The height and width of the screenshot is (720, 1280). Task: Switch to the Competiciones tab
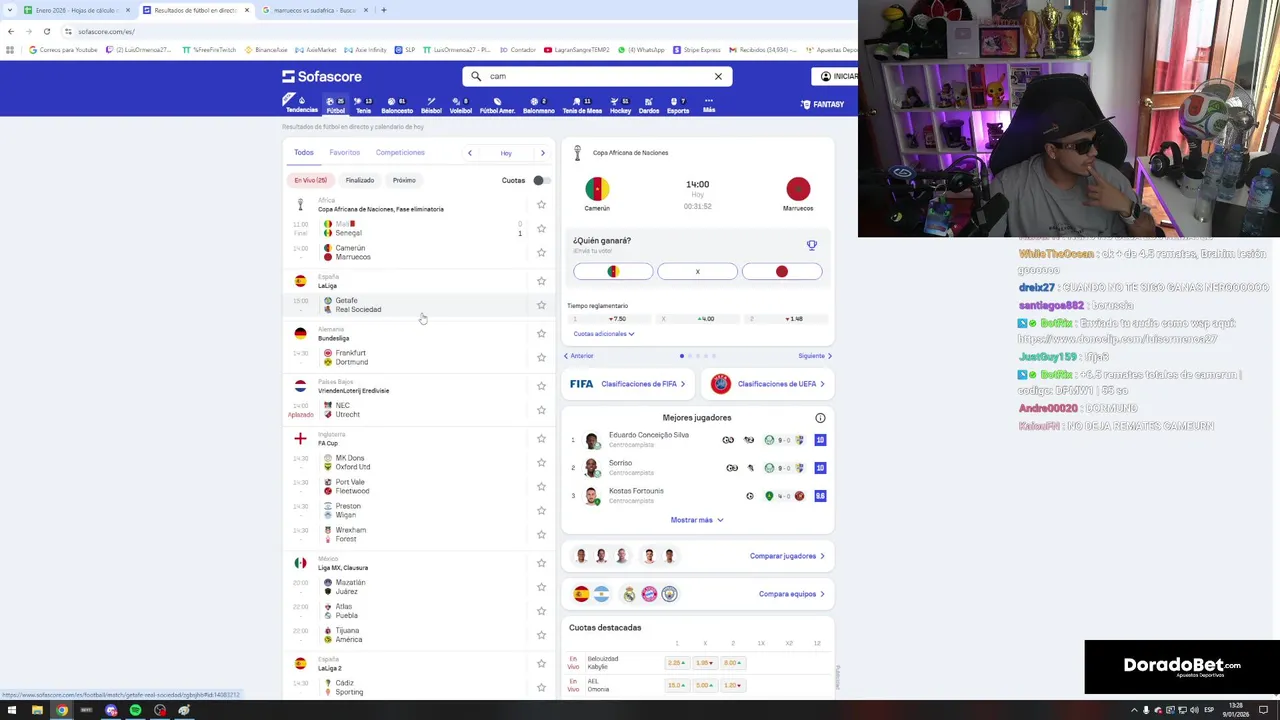pos(400,153)
